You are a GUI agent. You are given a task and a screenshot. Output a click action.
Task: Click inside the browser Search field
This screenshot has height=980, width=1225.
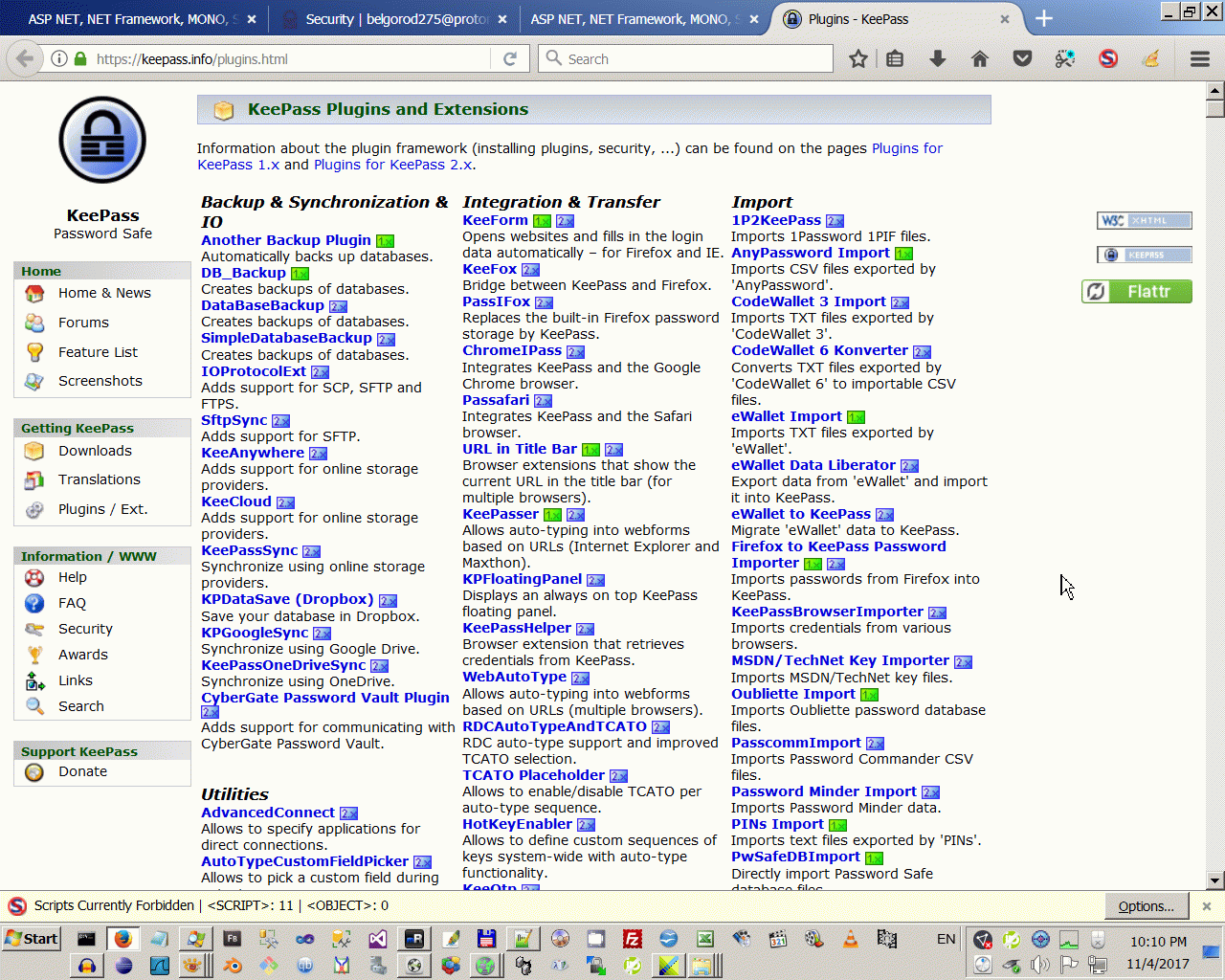(686, 59)
